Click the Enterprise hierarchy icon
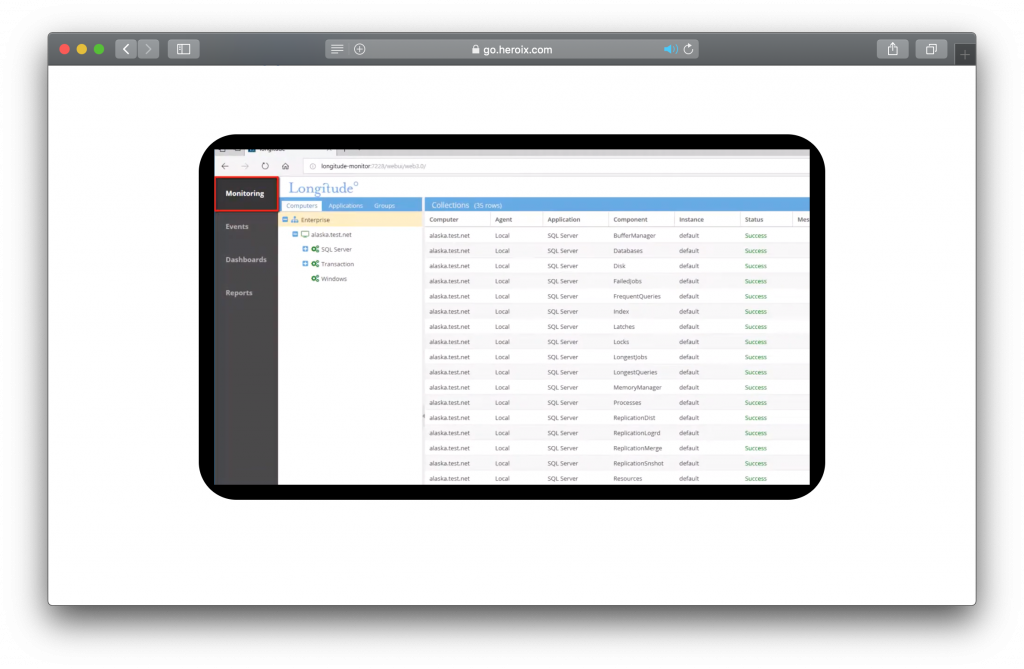The width and height of the screenshot is (1024, 669). coord(295,220)
